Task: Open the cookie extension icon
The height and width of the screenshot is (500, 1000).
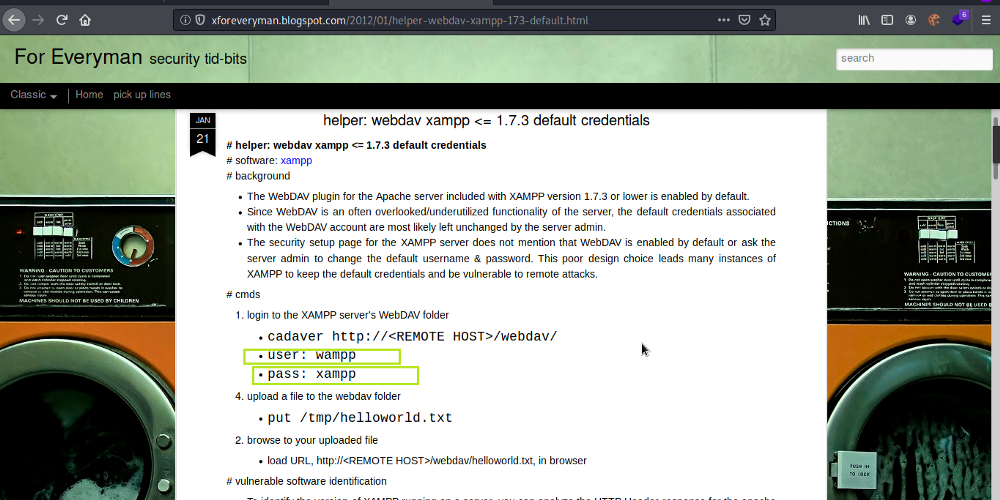Action: click(934, 20)
